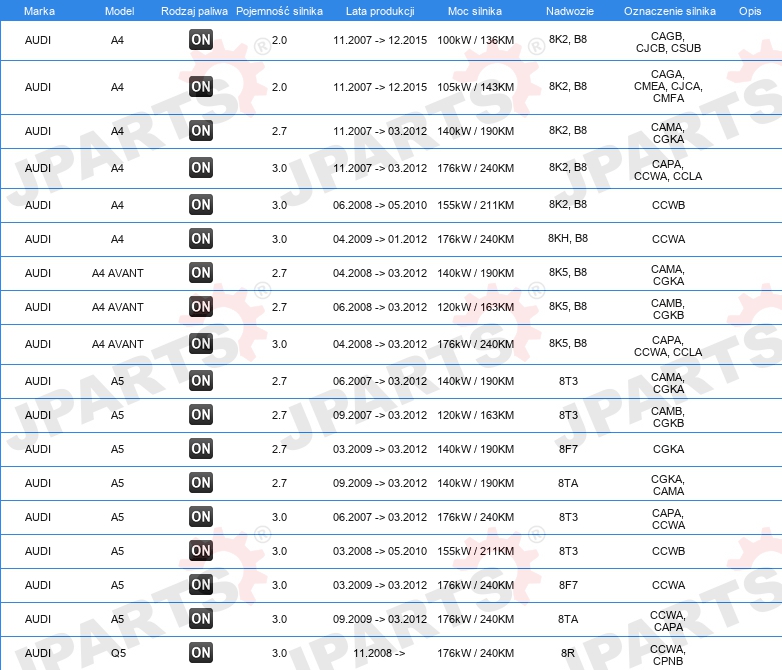Click the Oznaczenie silnika column header
This screenshot has height=670, width=782.
pyautogui.click(x=669, y=11)
